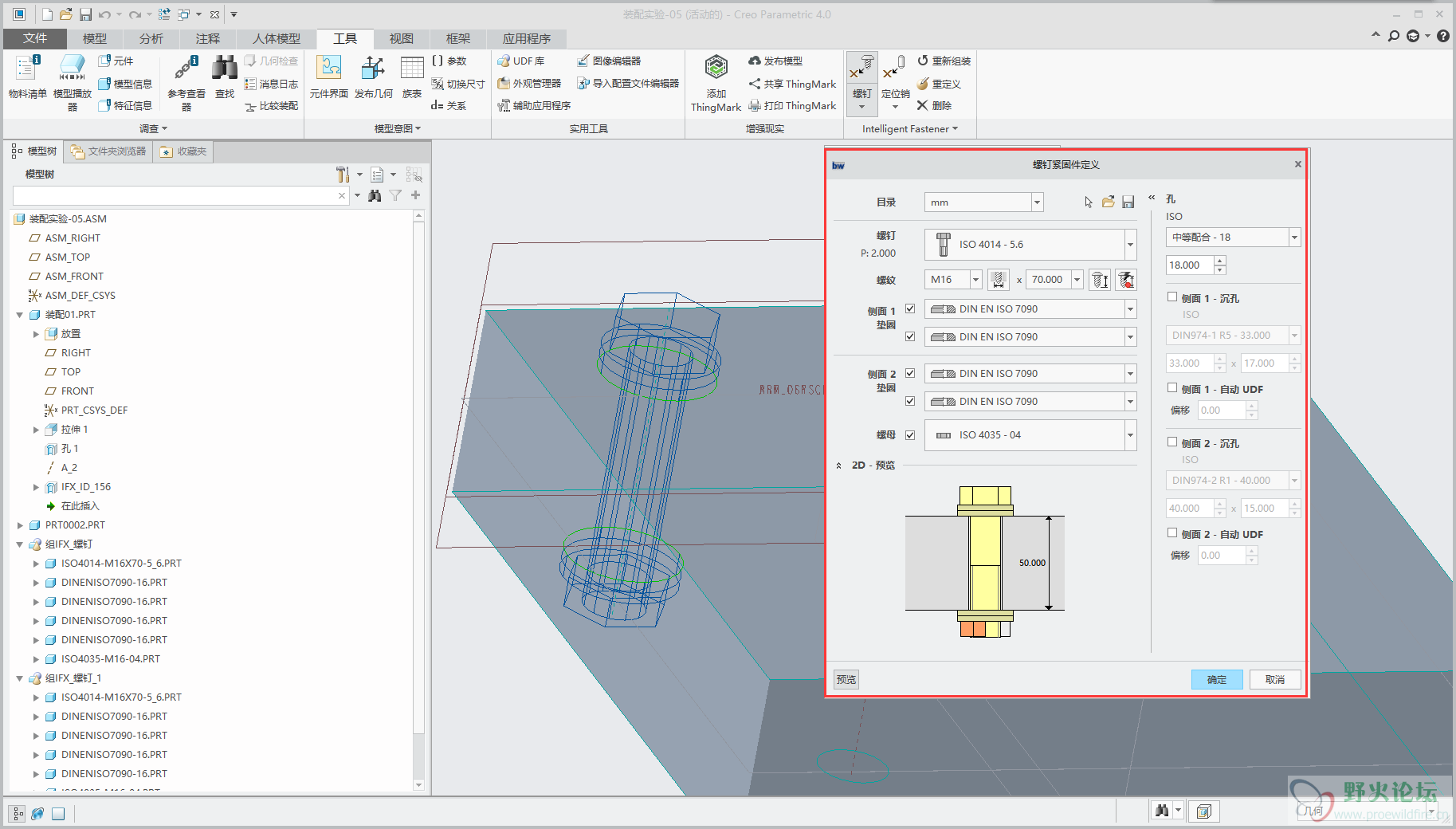
Task: Open the 模型播放器 model player
Action: (x=72, y=81)
